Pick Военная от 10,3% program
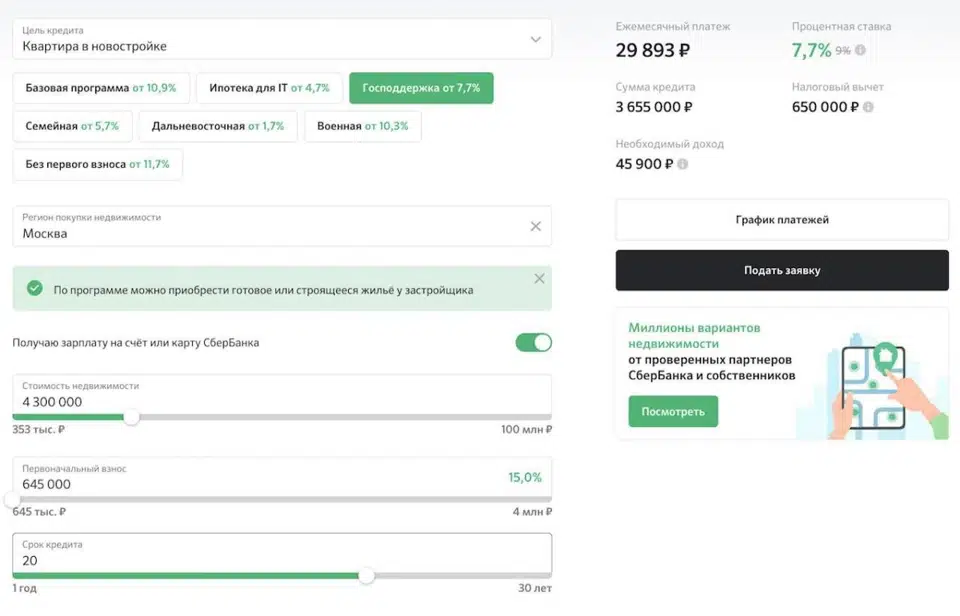 tap(362, 126)
